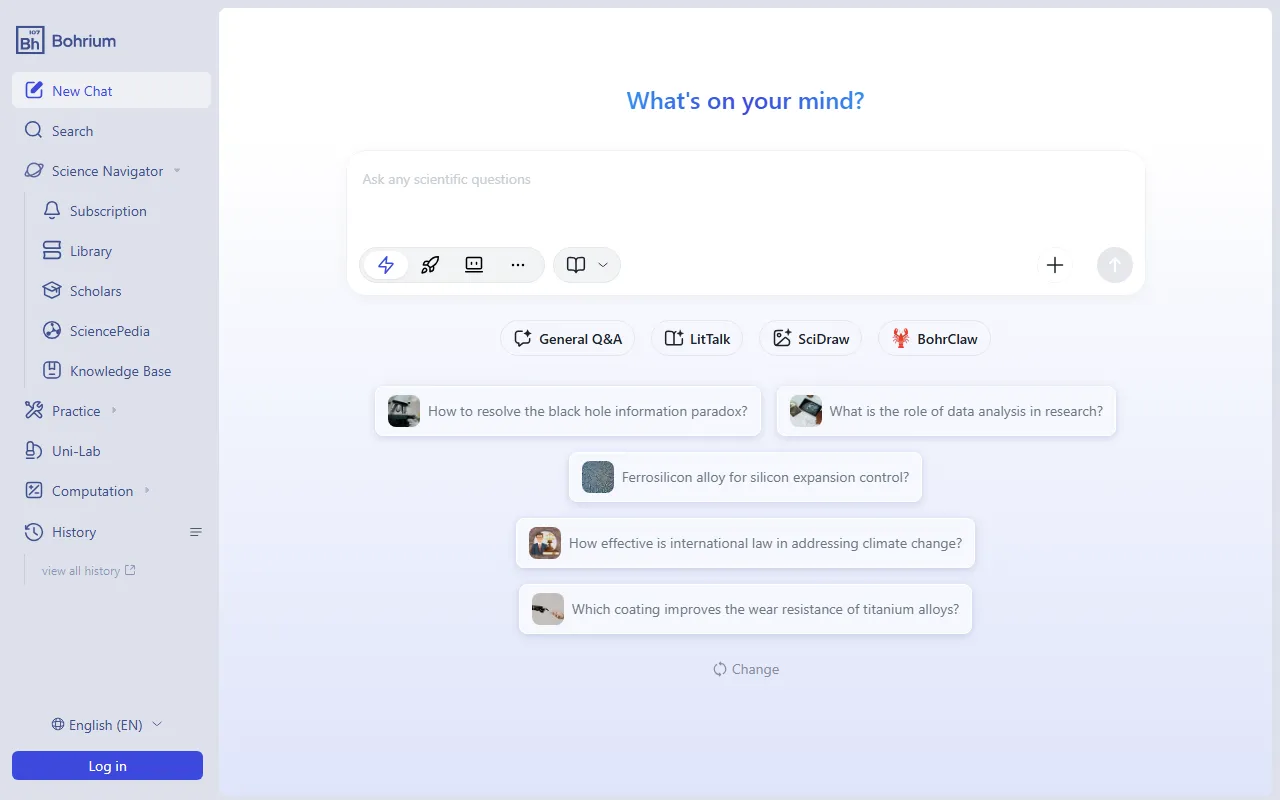Open the view all history link
This screenshot has width=1280, height=800.
88,571
